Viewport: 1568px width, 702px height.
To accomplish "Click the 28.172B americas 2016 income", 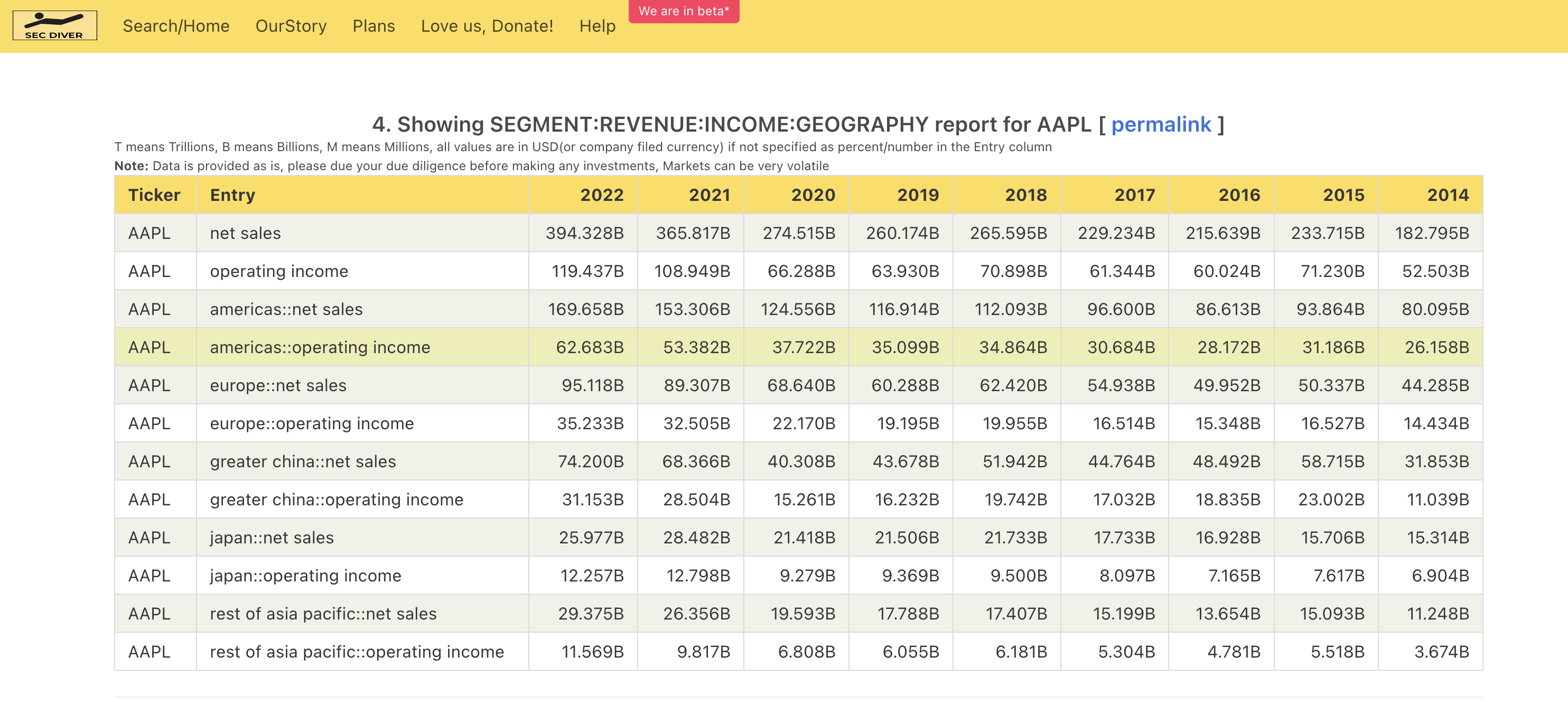I will click(x=1228, y=347).
